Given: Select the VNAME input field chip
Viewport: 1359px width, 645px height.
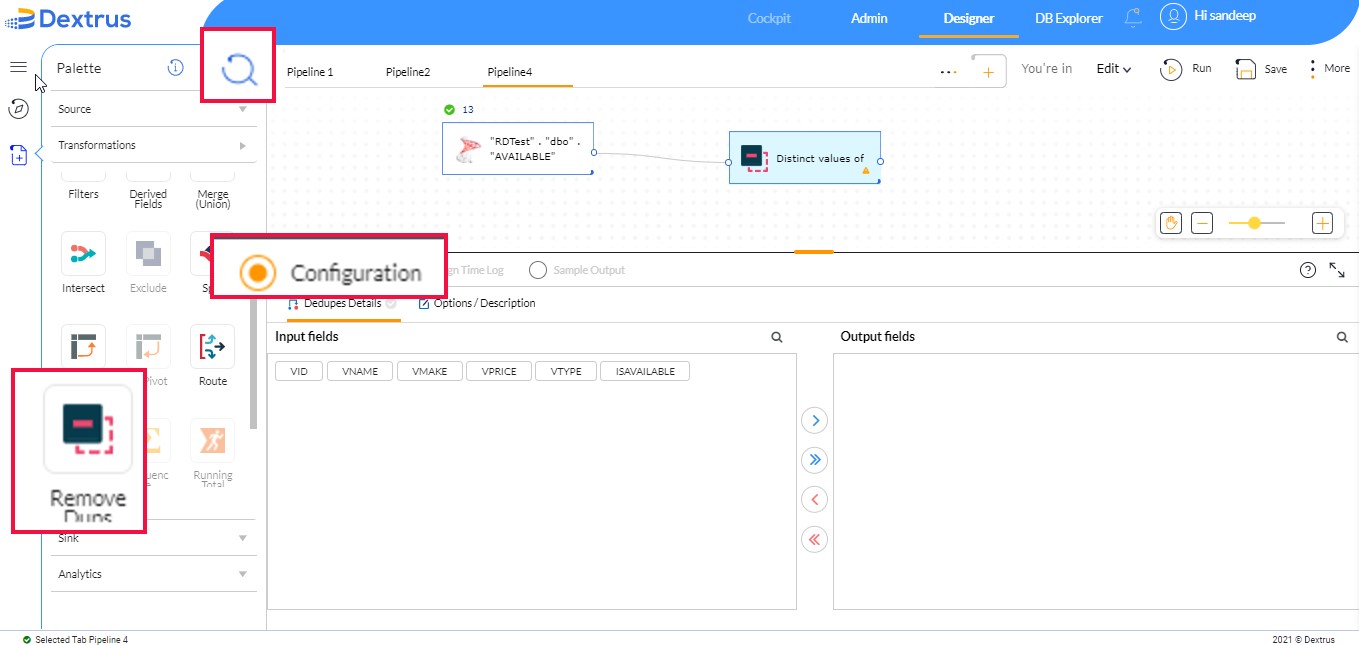Looking at the screenshot, I should coord(360,371).
